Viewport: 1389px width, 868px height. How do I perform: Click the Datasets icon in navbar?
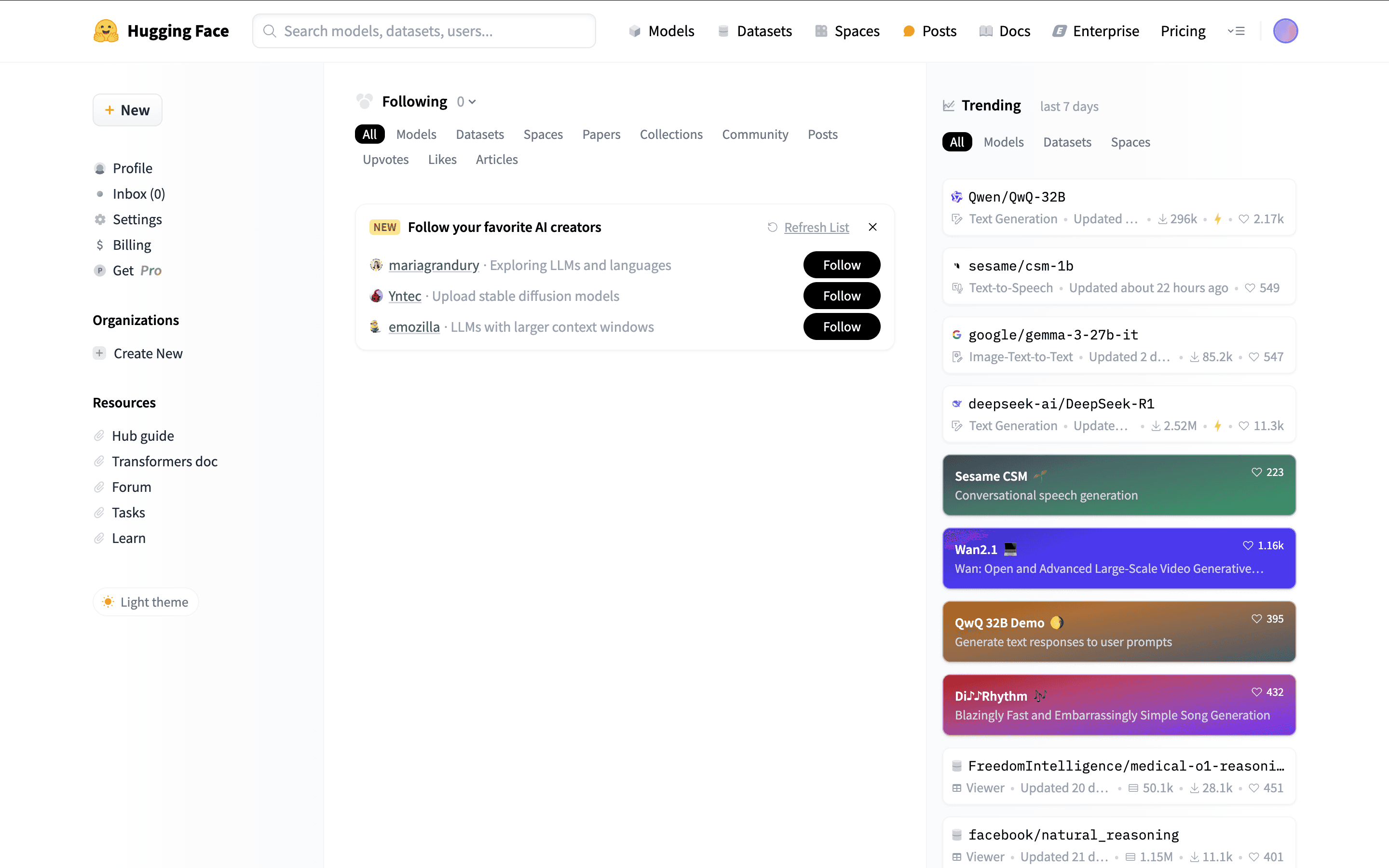(x=723, y=31)
